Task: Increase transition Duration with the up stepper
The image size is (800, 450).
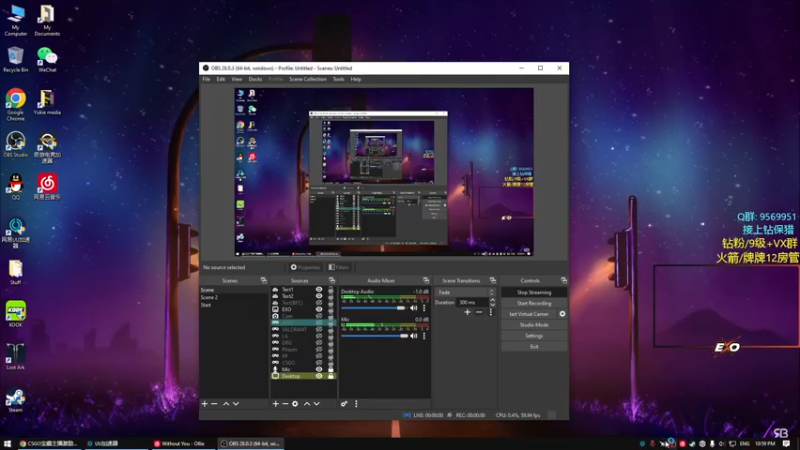Action: pyautogui.click(x=492, y=300)
